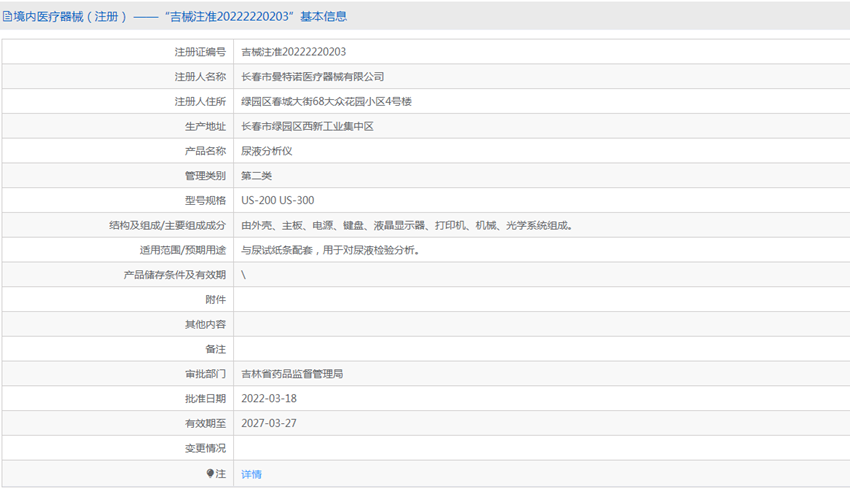Click the document icon beside the page title

tap(6, 17)
